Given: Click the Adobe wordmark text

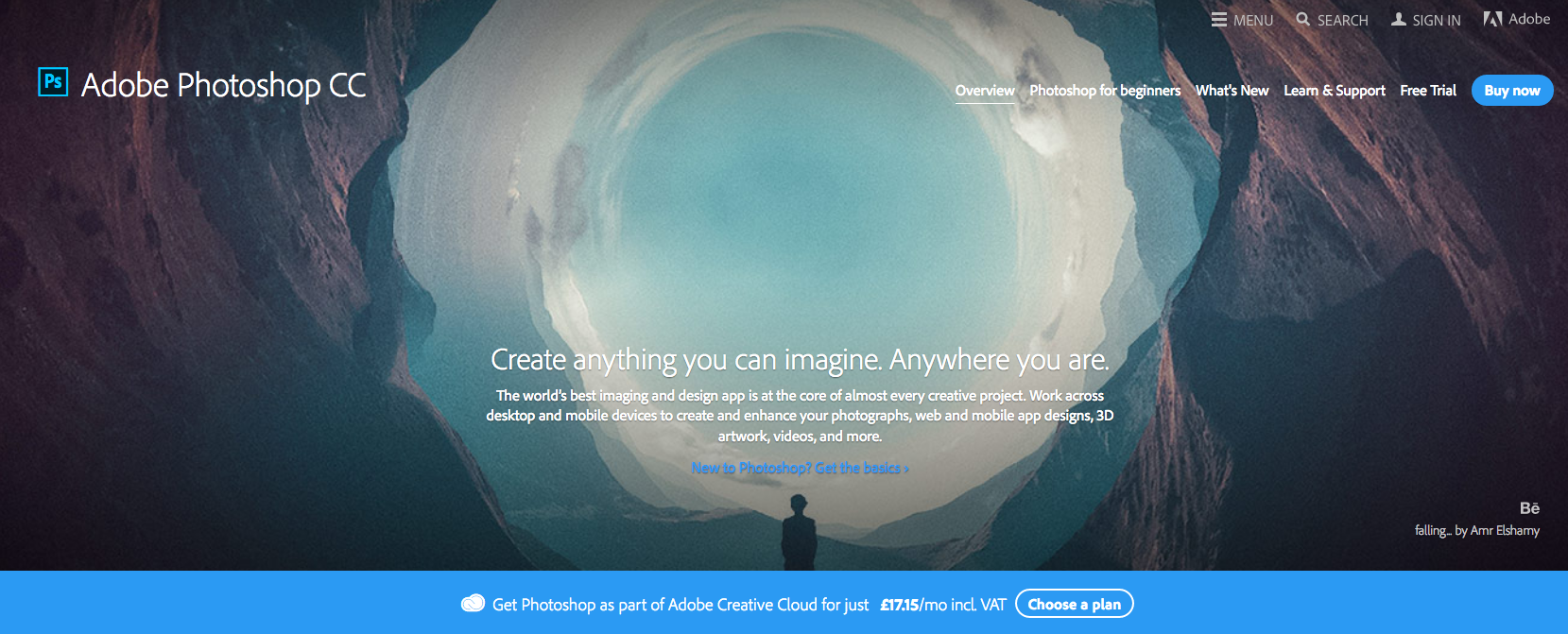Looking at the screenshot, I should coord(1529,19).
